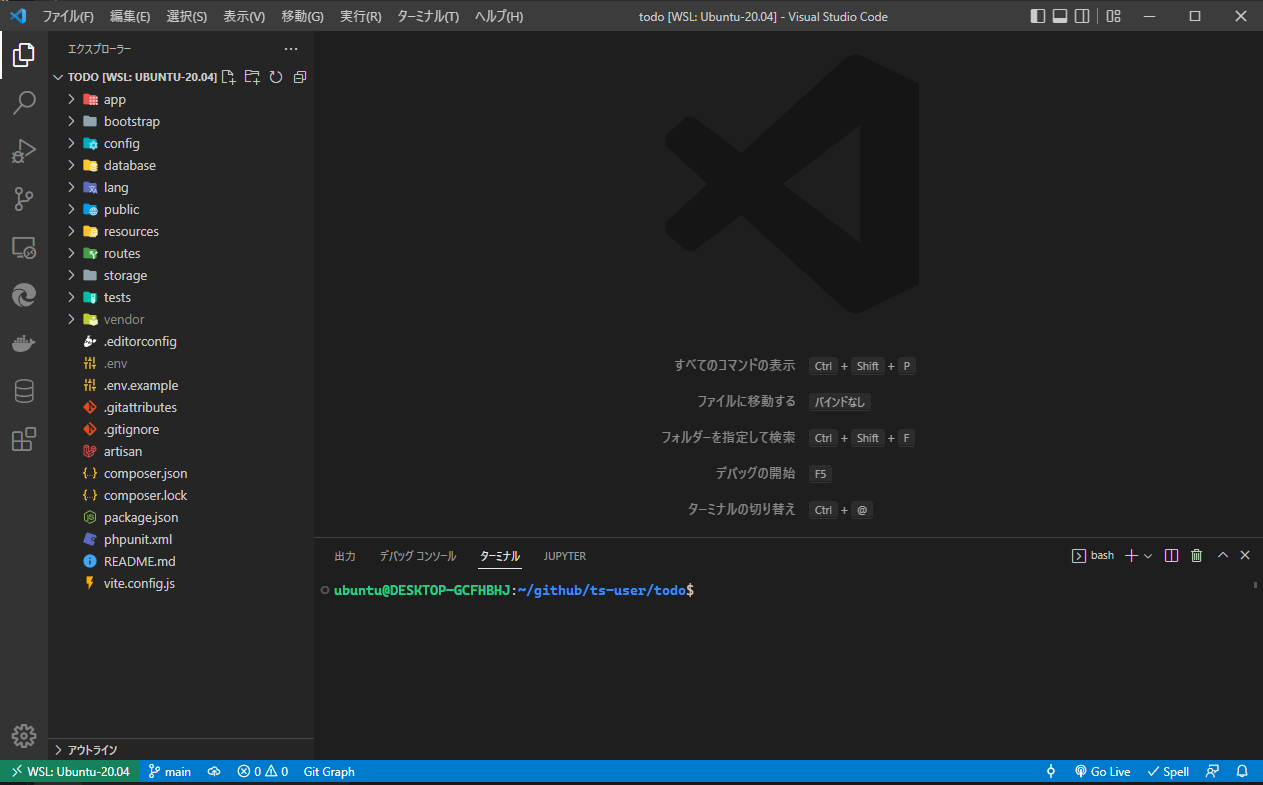Open Git Graph from status bar
The width and height of the screenshot is (1263, 785).
[329, 771]
